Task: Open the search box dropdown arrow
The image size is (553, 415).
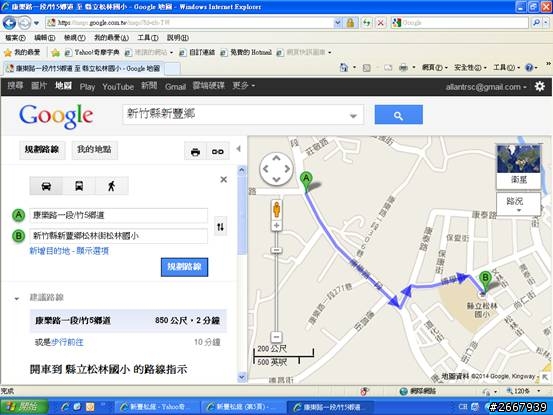Action: [x=353, y=116]
